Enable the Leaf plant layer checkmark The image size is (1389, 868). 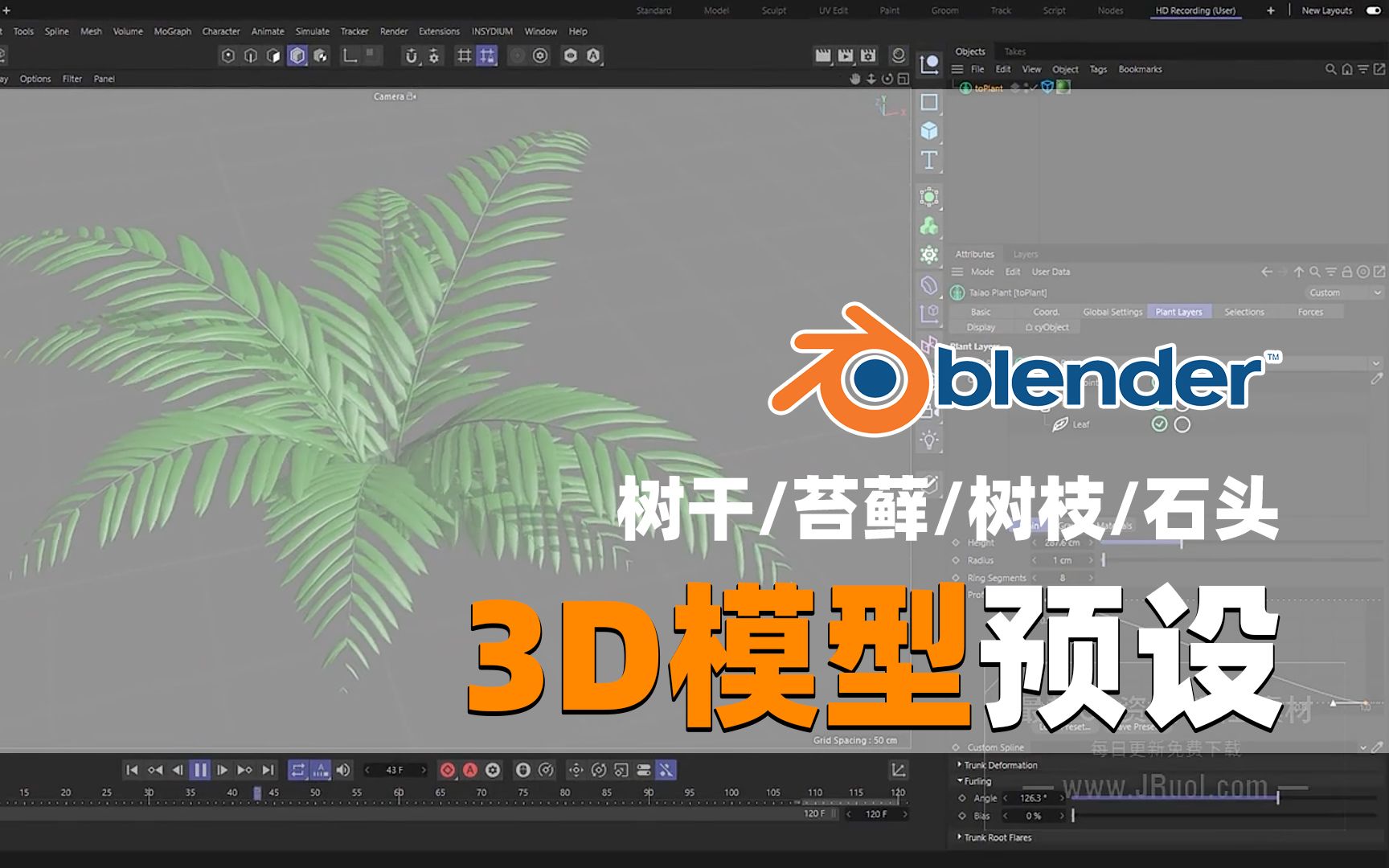[x=1158, y=425]
